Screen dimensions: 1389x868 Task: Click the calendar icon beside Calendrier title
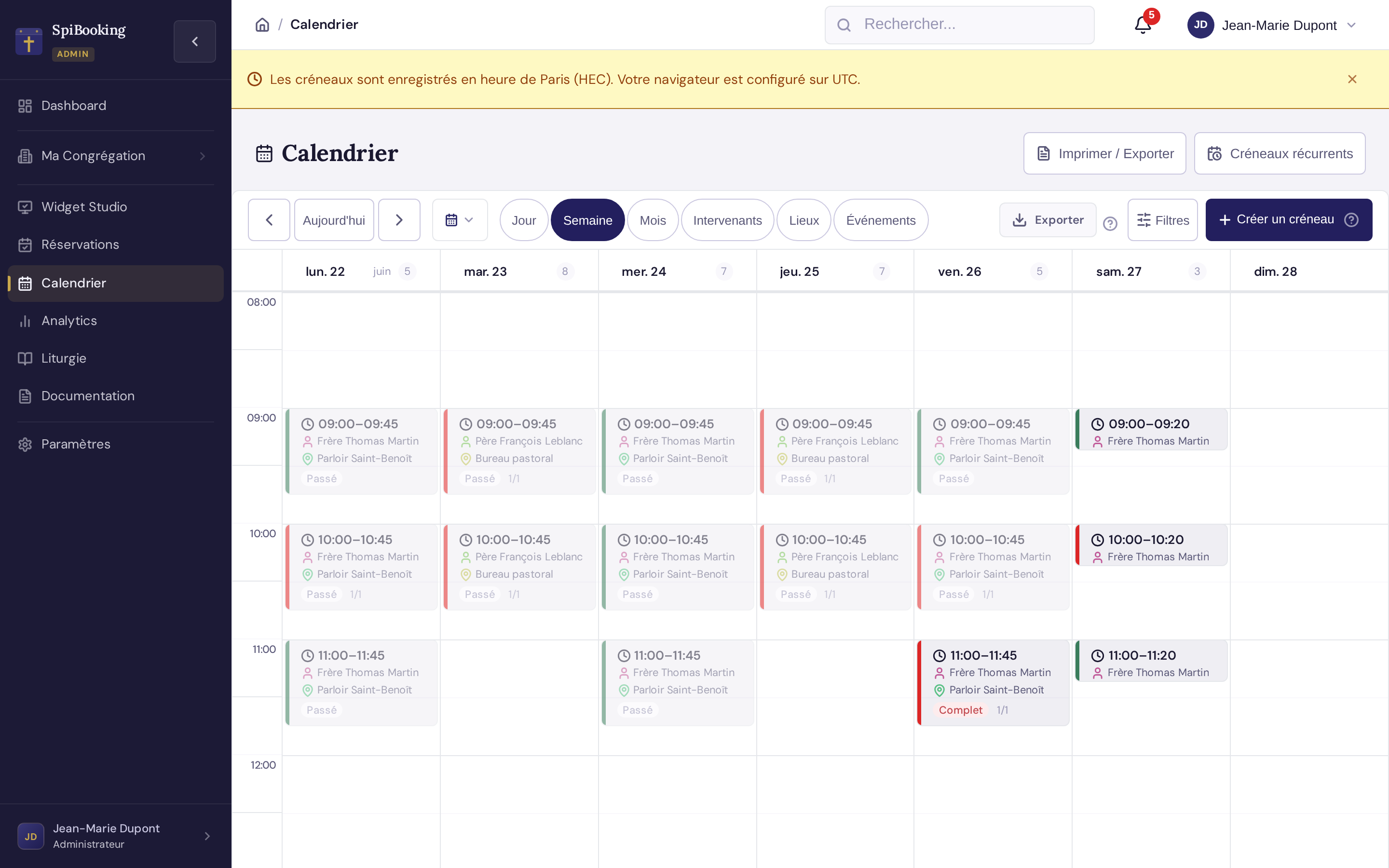point(264,153)
